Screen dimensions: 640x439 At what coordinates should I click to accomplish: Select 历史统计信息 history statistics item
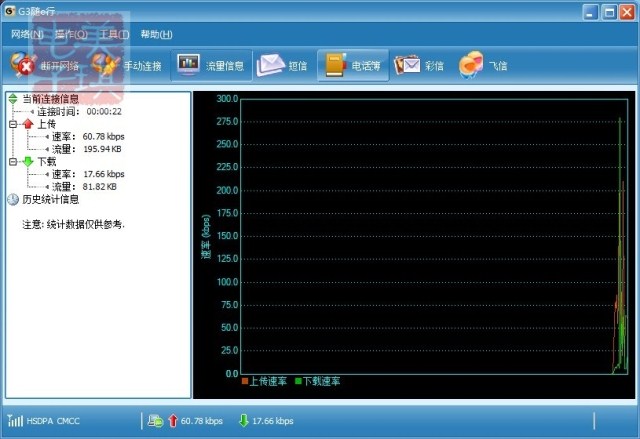(50, 199)
